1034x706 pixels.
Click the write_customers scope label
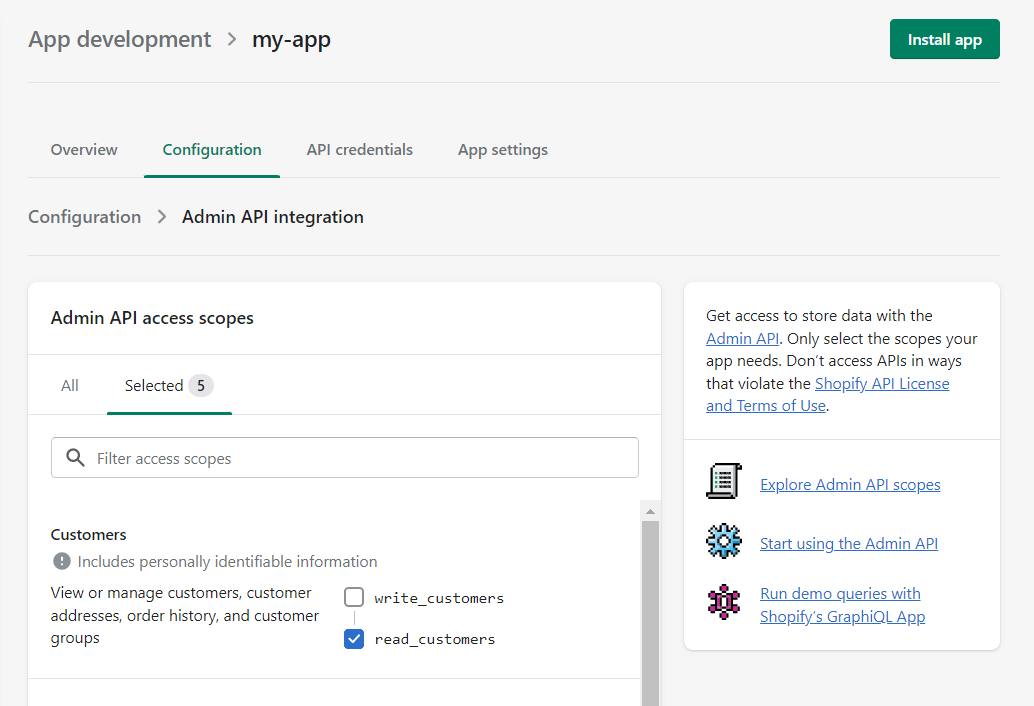439,598
